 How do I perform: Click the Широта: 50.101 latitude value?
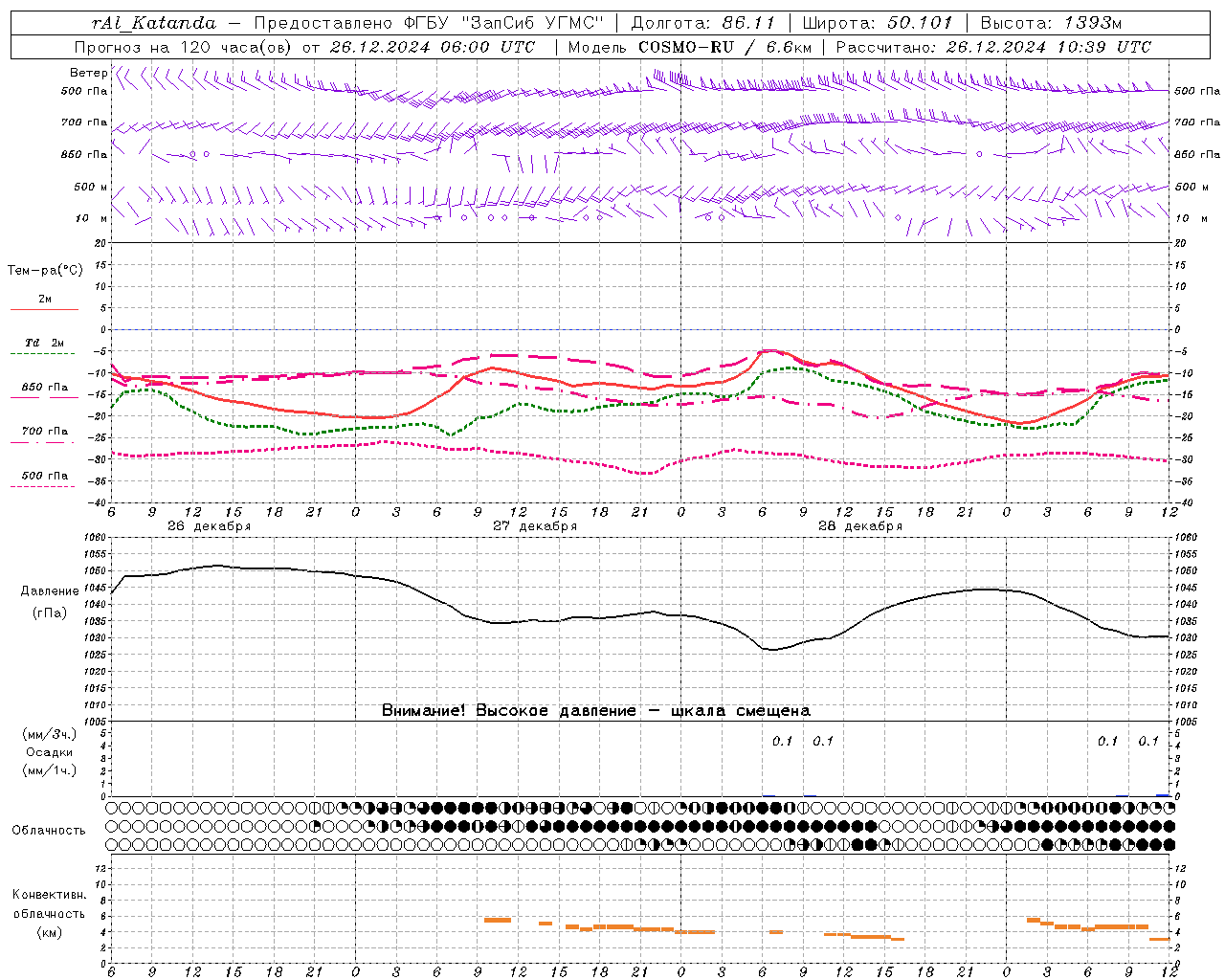point(878,23)
